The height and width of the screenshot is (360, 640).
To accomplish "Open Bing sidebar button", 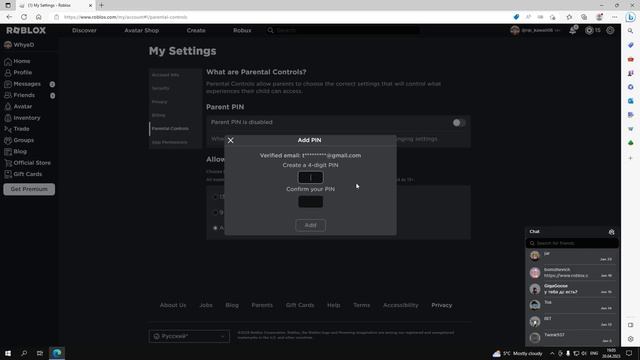I will 631,17.
